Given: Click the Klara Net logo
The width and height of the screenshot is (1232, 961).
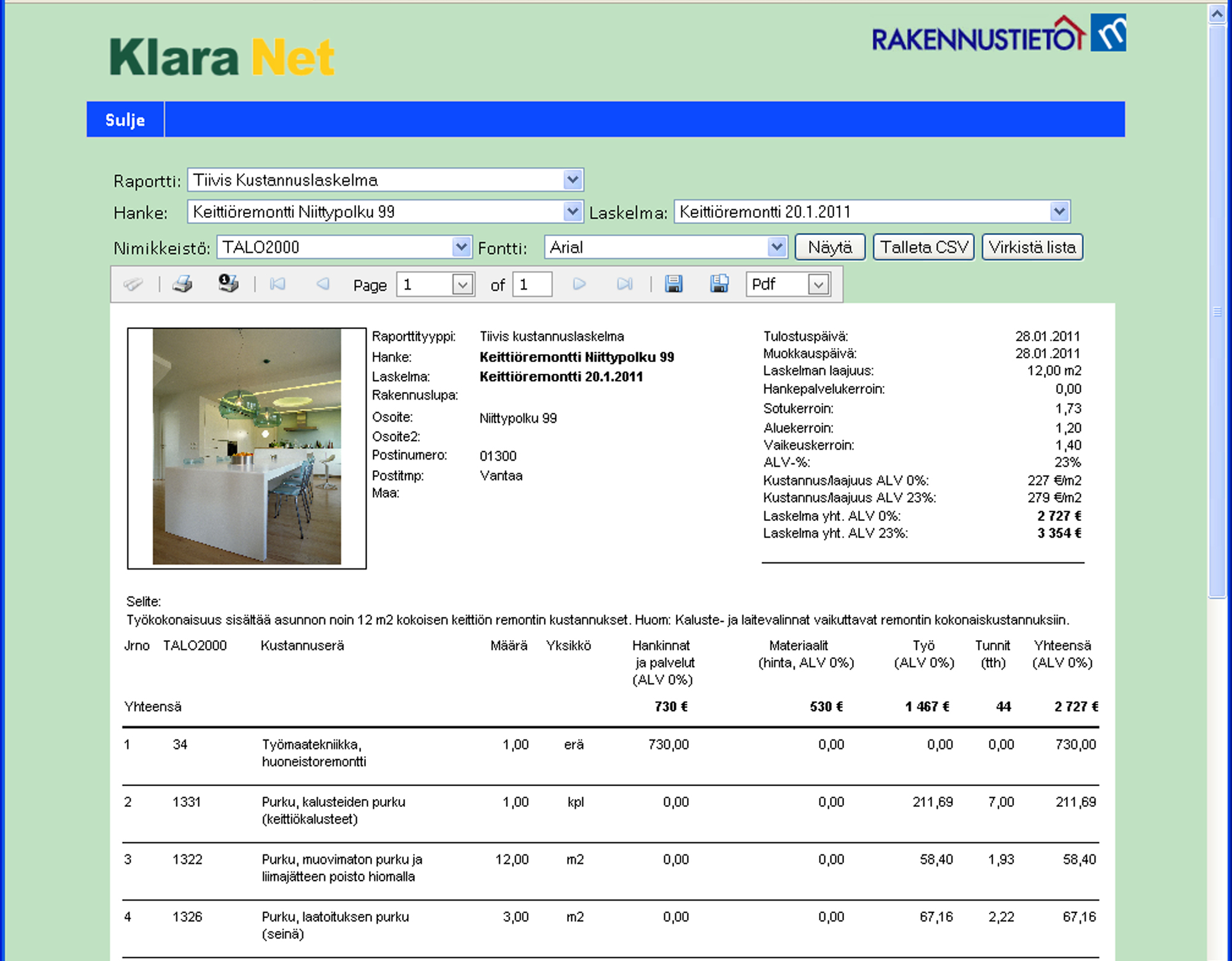Looking at the screenshot, I should [222, 57].
